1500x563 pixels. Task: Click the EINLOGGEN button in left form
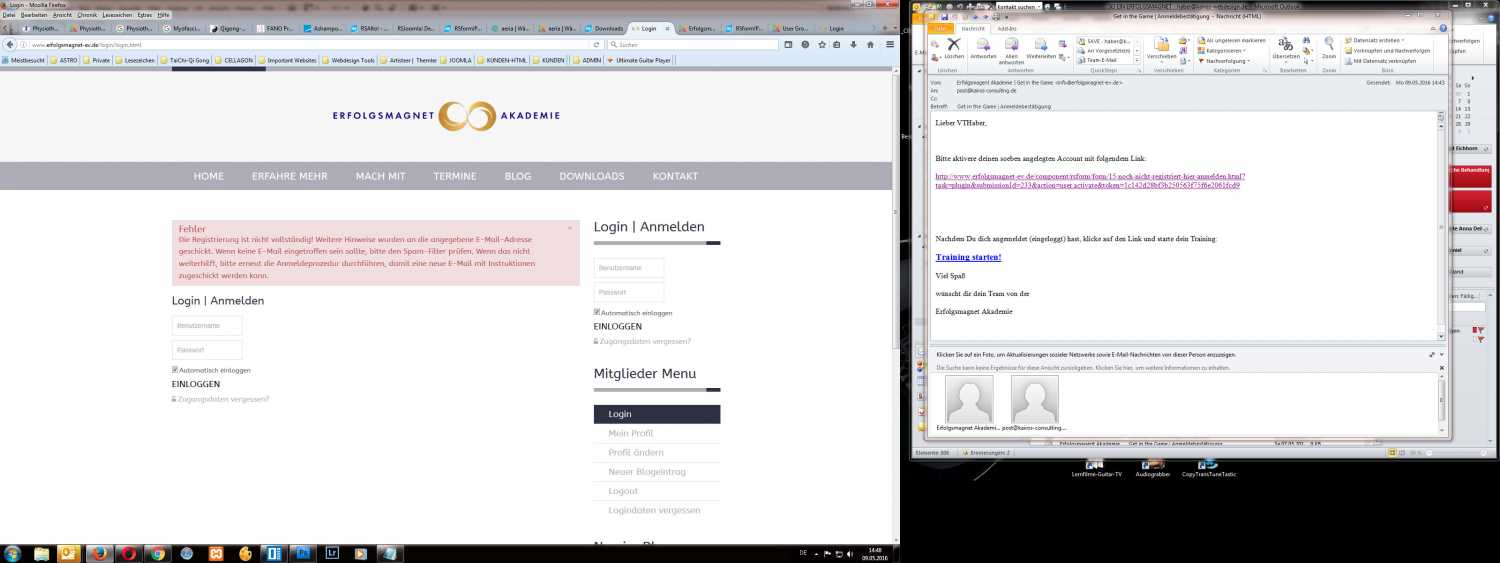tap(196, 384)
